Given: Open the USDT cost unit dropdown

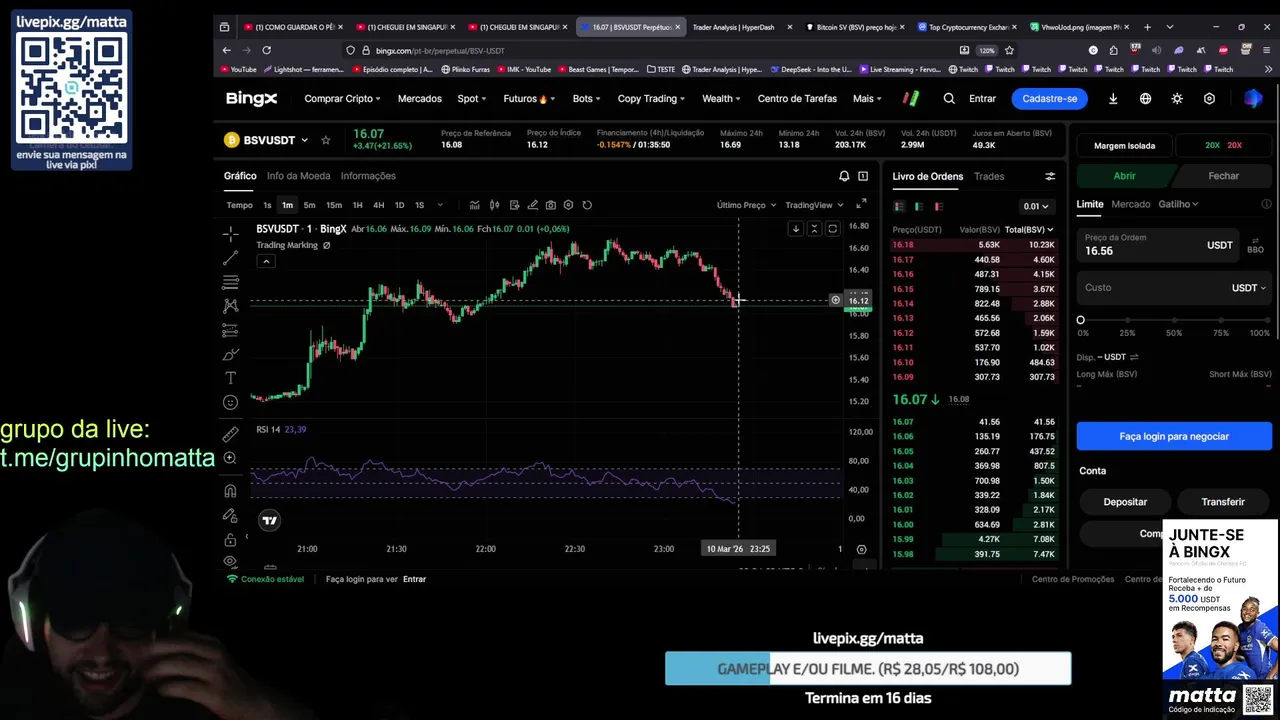Looking at the screenshot, I should [x=1248, y=288].
